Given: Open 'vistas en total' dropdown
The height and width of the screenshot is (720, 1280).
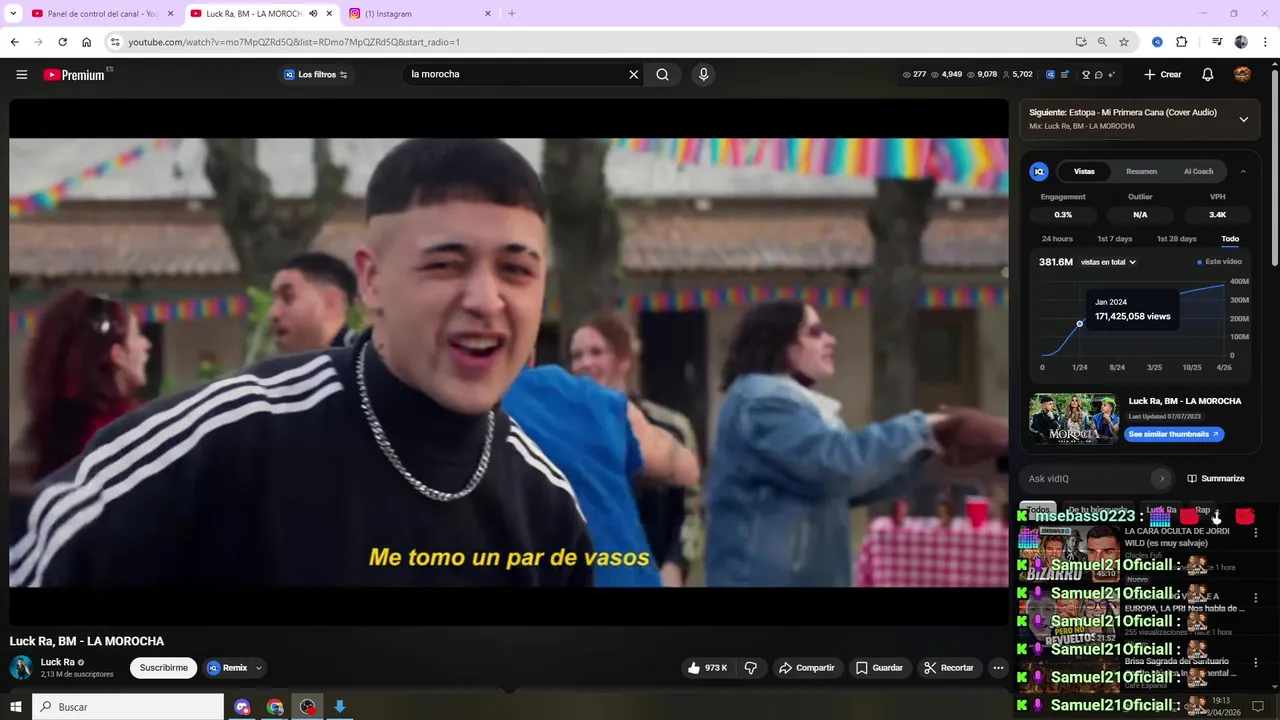Looking at the screenshot, I should (x=1108, y=262).
